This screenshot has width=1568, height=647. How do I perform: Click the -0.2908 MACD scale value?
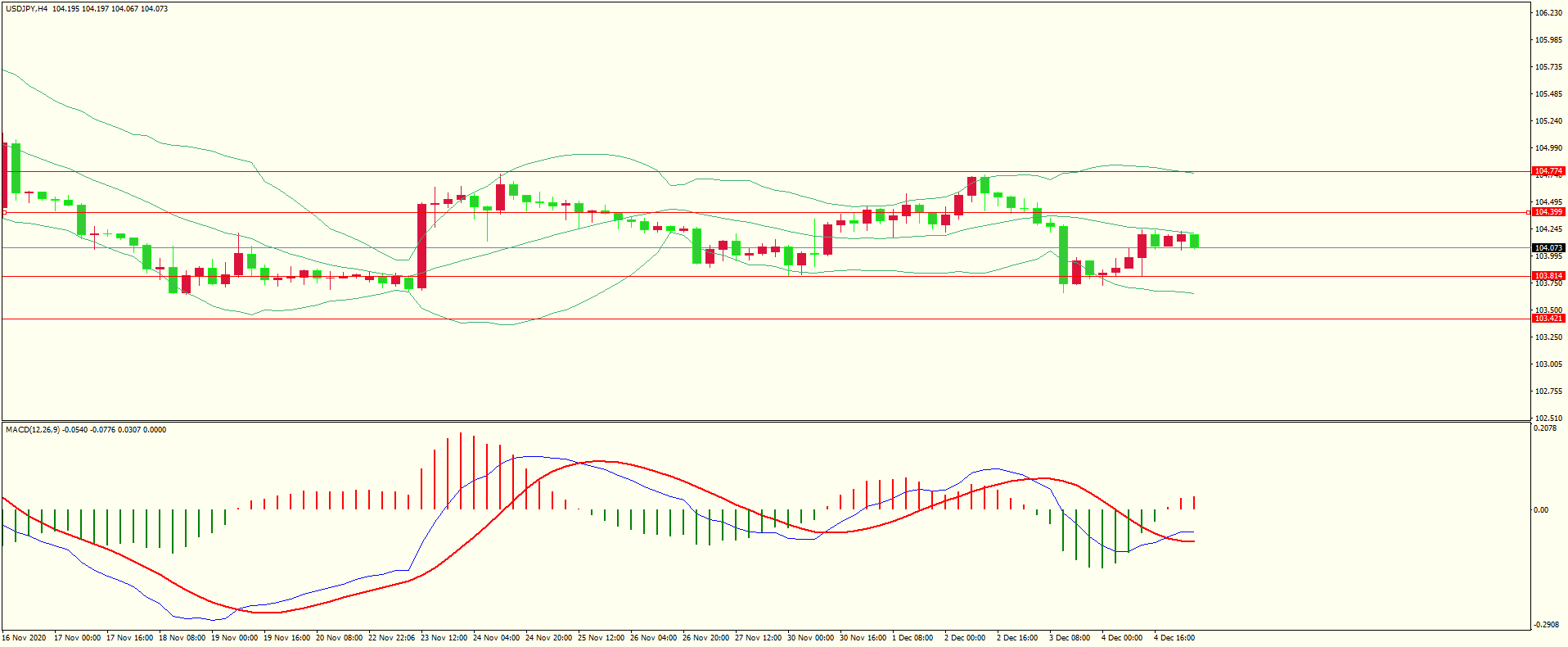[1544, 625]
